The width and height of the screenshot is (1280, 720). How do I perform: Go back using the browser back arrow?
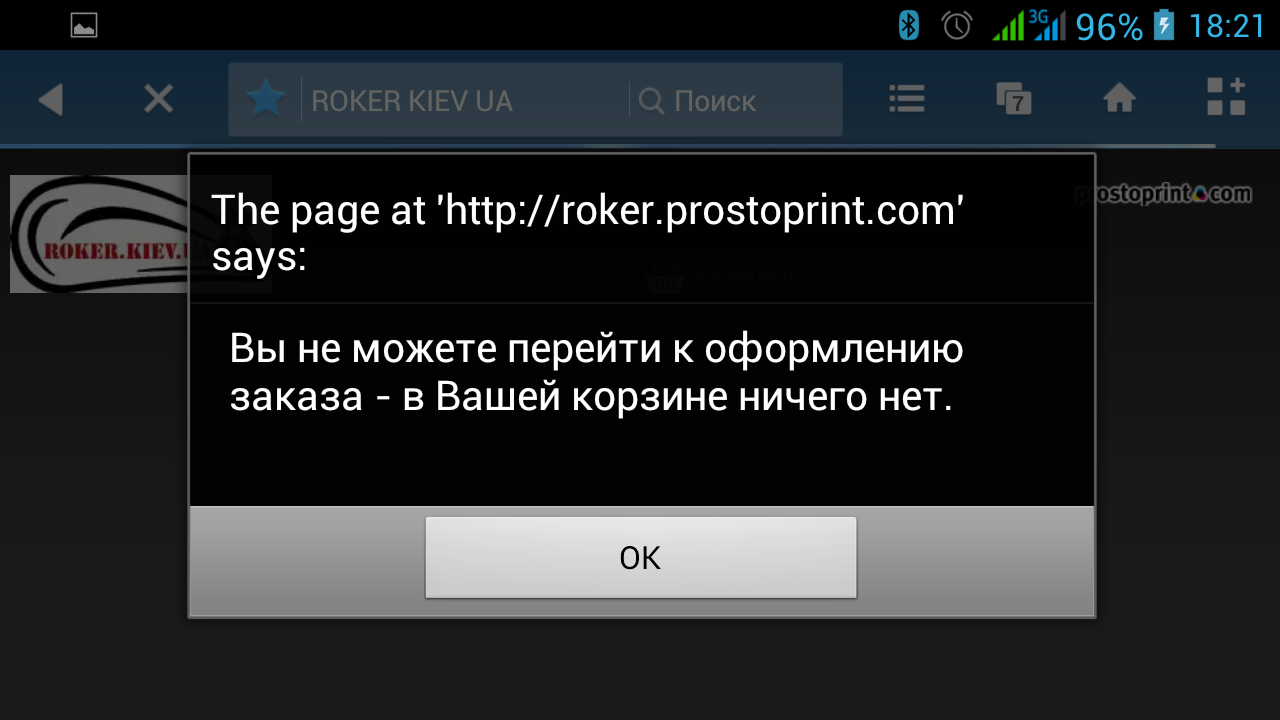pos(50,99)
